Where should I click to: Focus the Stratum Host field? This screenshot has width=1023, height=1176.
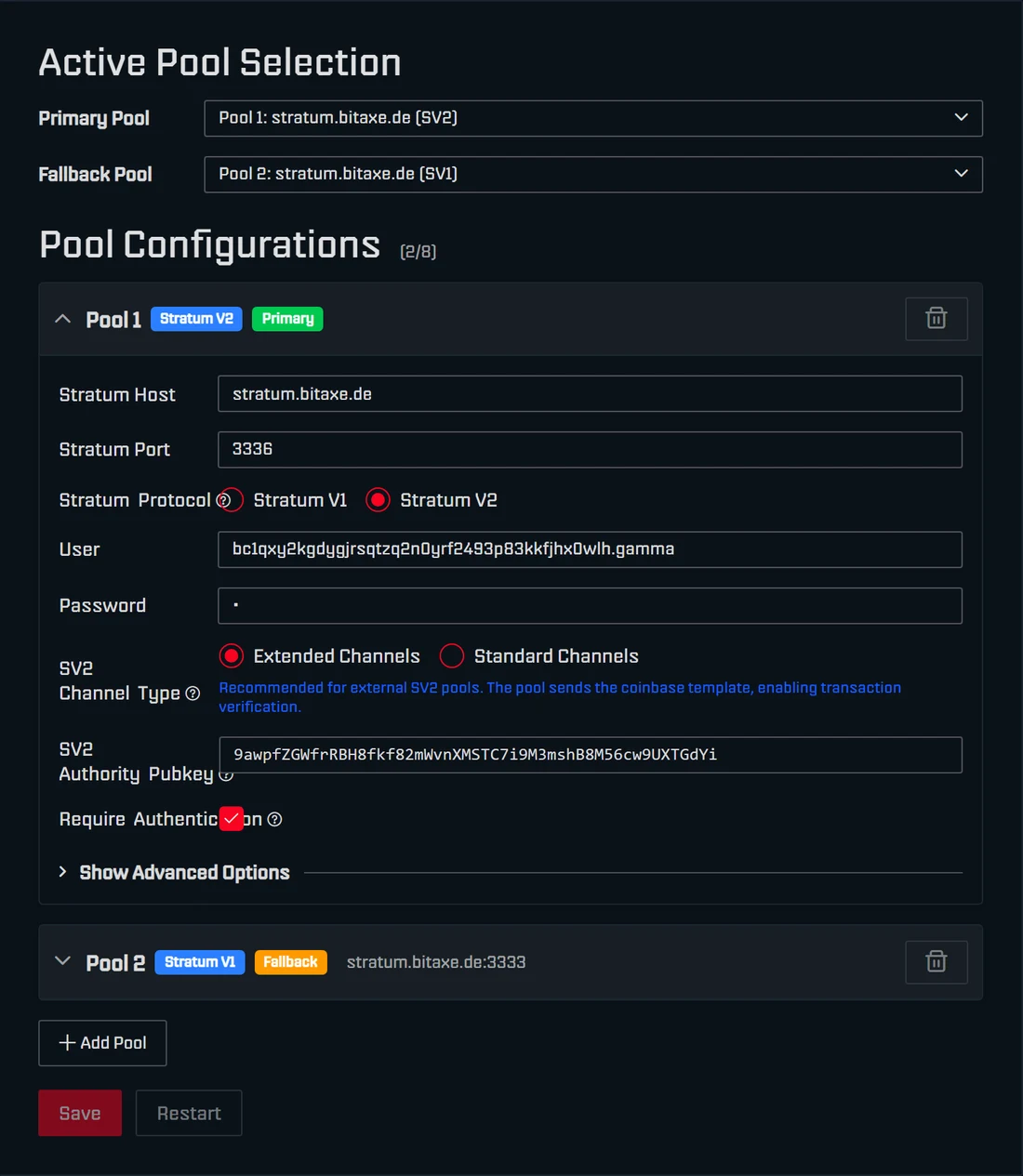pyautogui.click(x=590, y=394)
